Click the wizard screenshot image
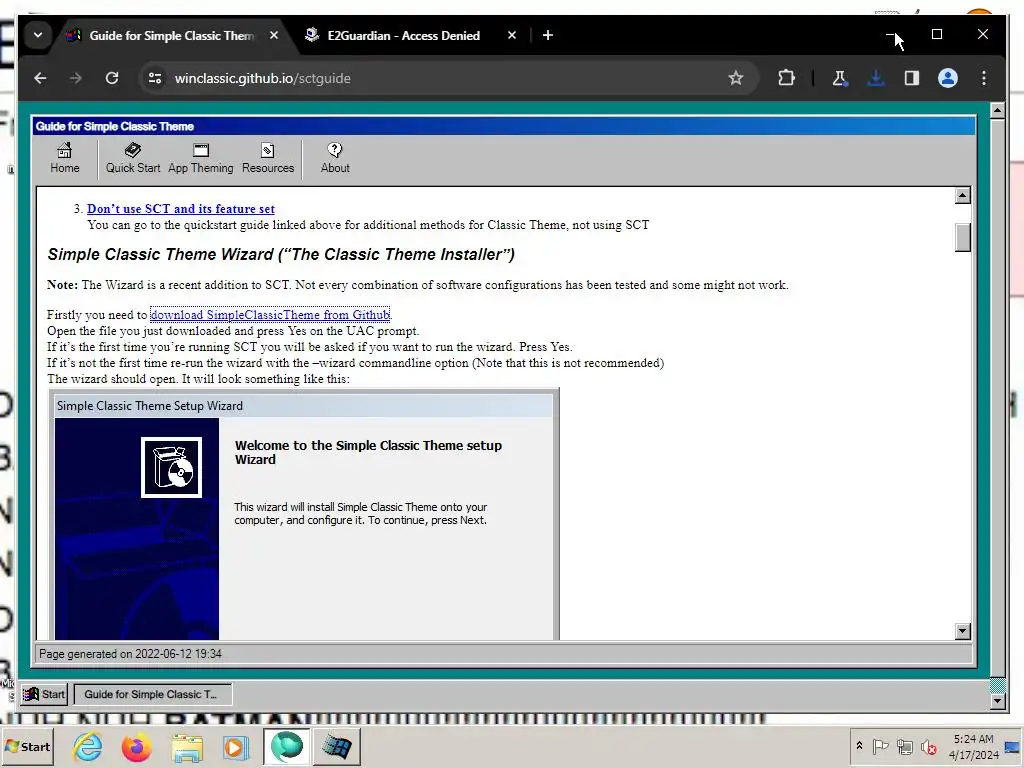Image resolution: width=1024 pixels, height=768 pixels. 304,514
